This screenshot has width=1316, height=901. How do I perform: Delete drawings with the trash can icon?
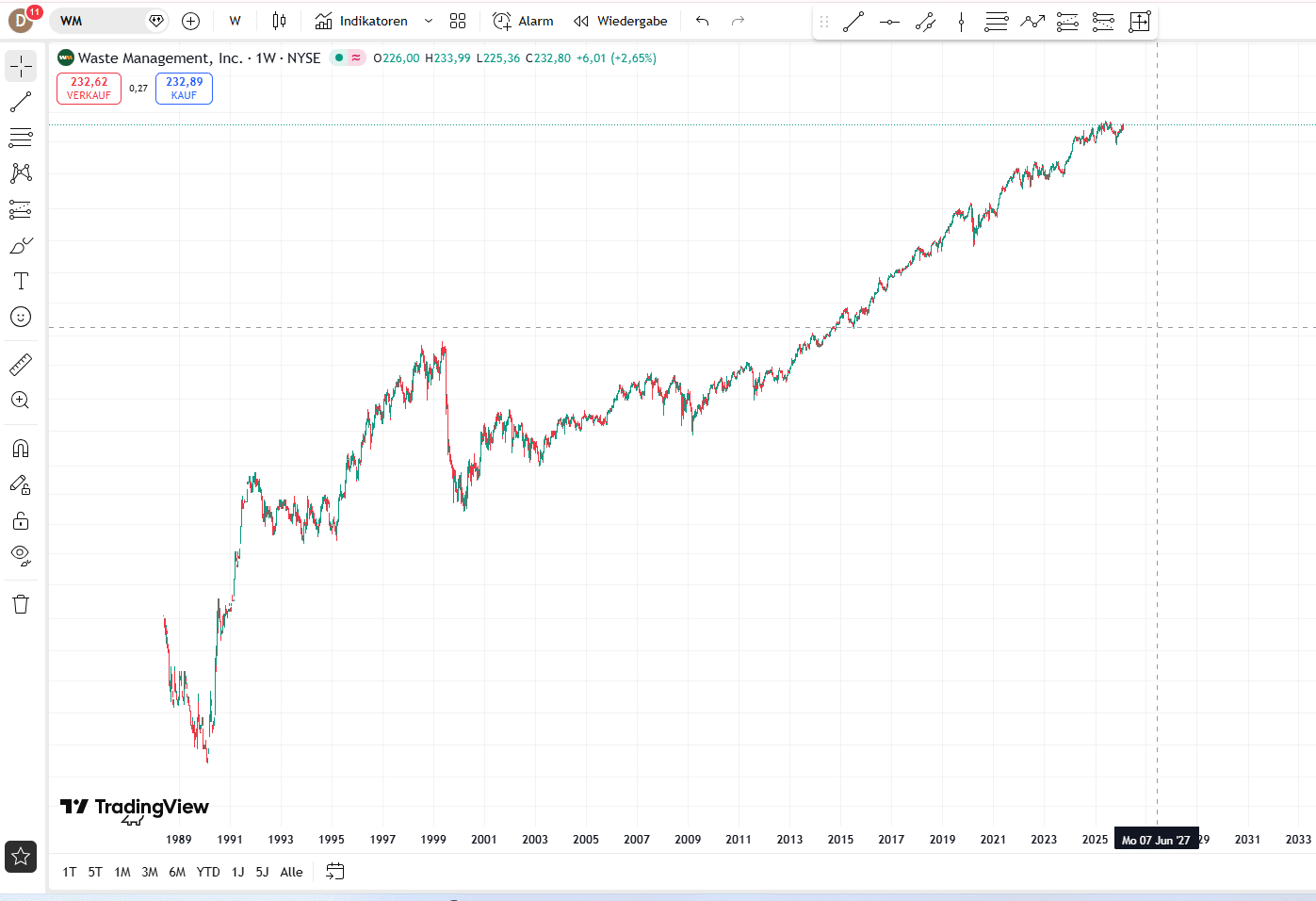point(21,604)
